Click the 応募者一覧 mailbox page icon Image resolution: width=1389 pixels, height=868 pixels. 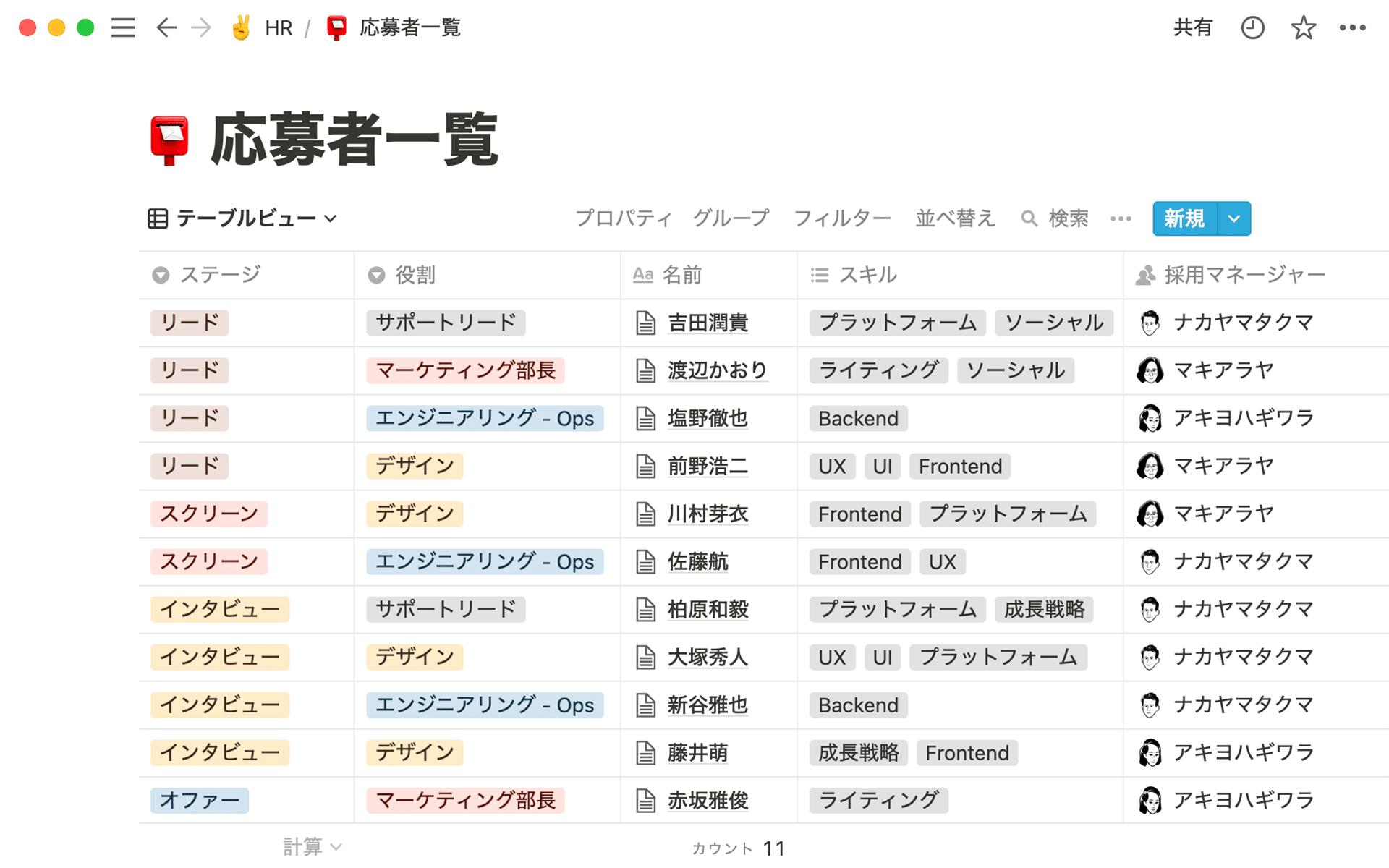168,139
